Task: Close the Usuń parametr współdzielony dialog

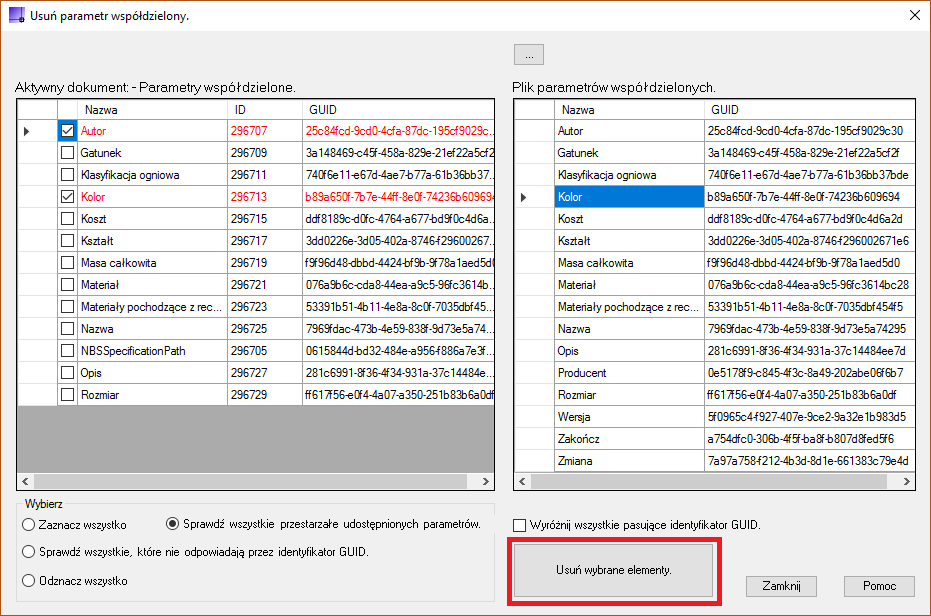Action: [x=914, y=15]
